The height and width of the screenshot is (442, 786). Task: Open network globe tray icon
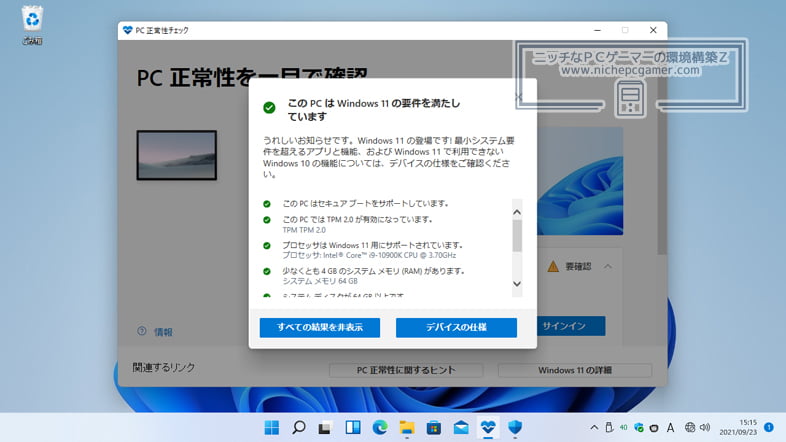pos(690,427)
